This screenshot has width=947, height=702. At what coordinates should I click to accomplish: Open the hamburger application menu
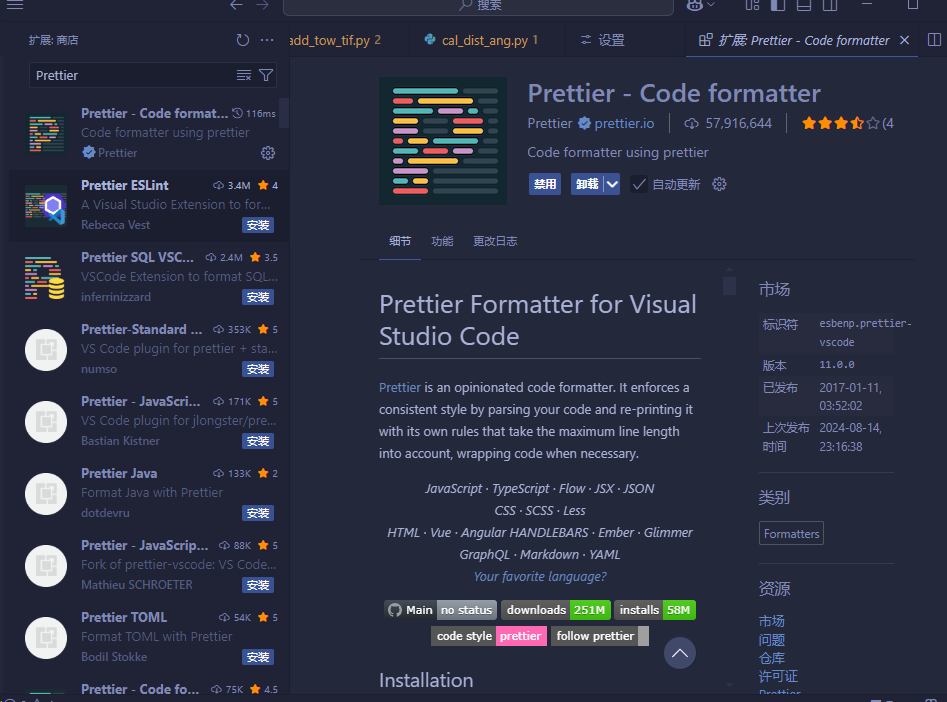coord(15,5)
